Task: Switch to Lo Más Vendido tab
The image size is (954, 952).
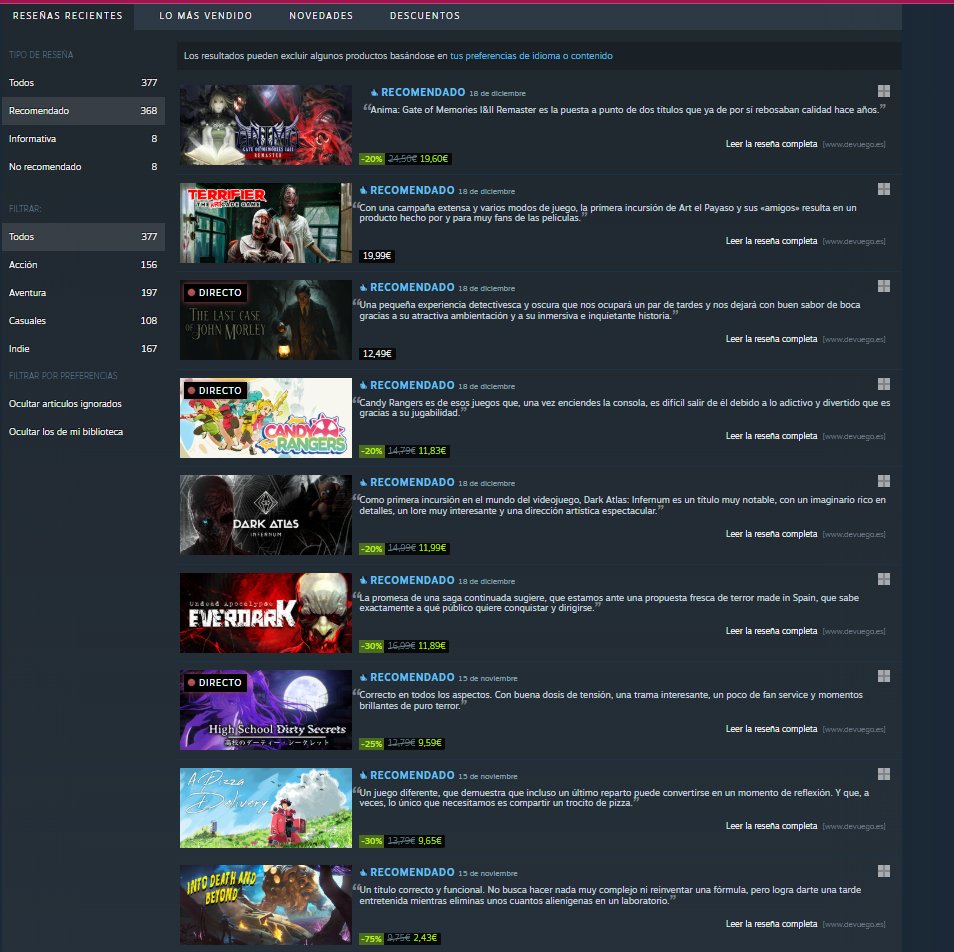Action: (206, 16)
